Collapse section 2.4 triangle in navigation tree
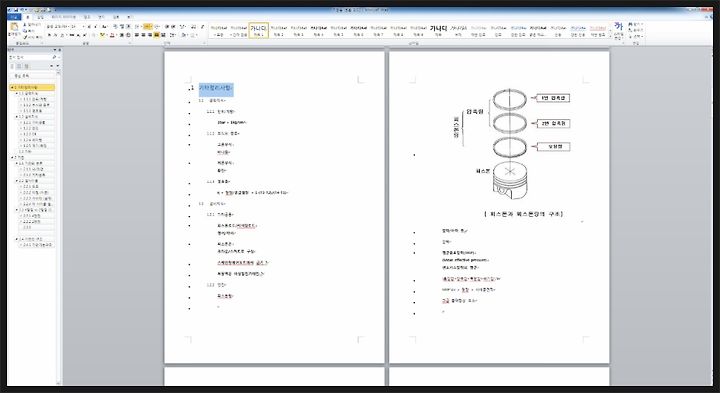720x393 pixels. click(x=17, y=239)
